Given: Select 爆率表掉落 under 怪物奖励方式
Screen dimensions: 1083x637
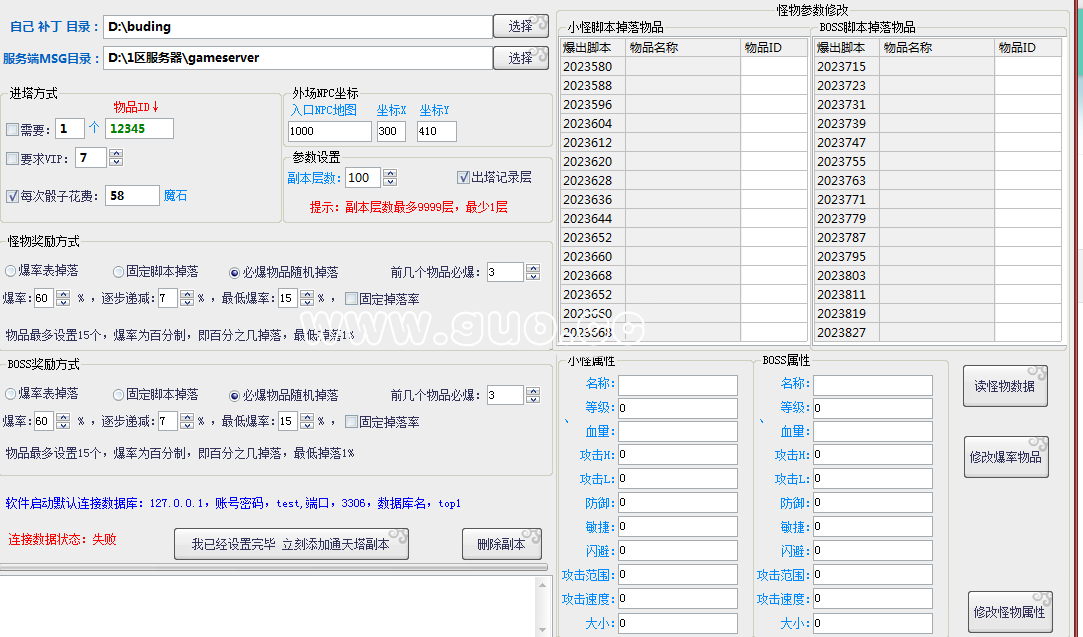Looking at the screenshot, I should [x=10, y=271].
